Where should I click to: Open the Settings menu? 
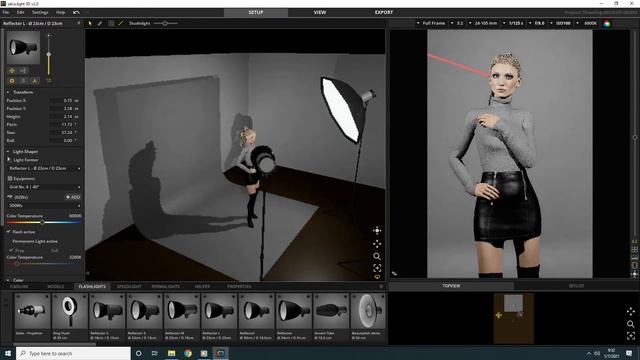tap(40, 13)
